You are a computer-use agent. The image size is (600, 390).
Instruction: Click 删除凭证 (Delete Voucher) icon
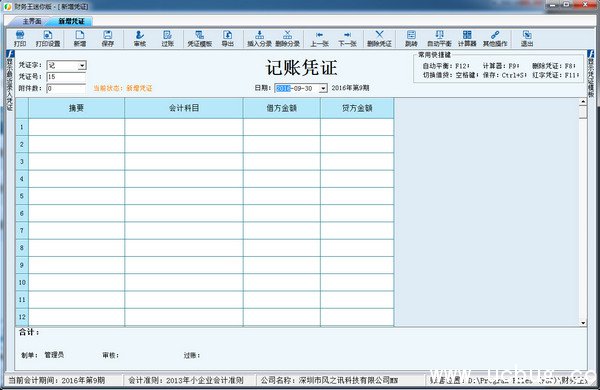[x=379, y=39]
